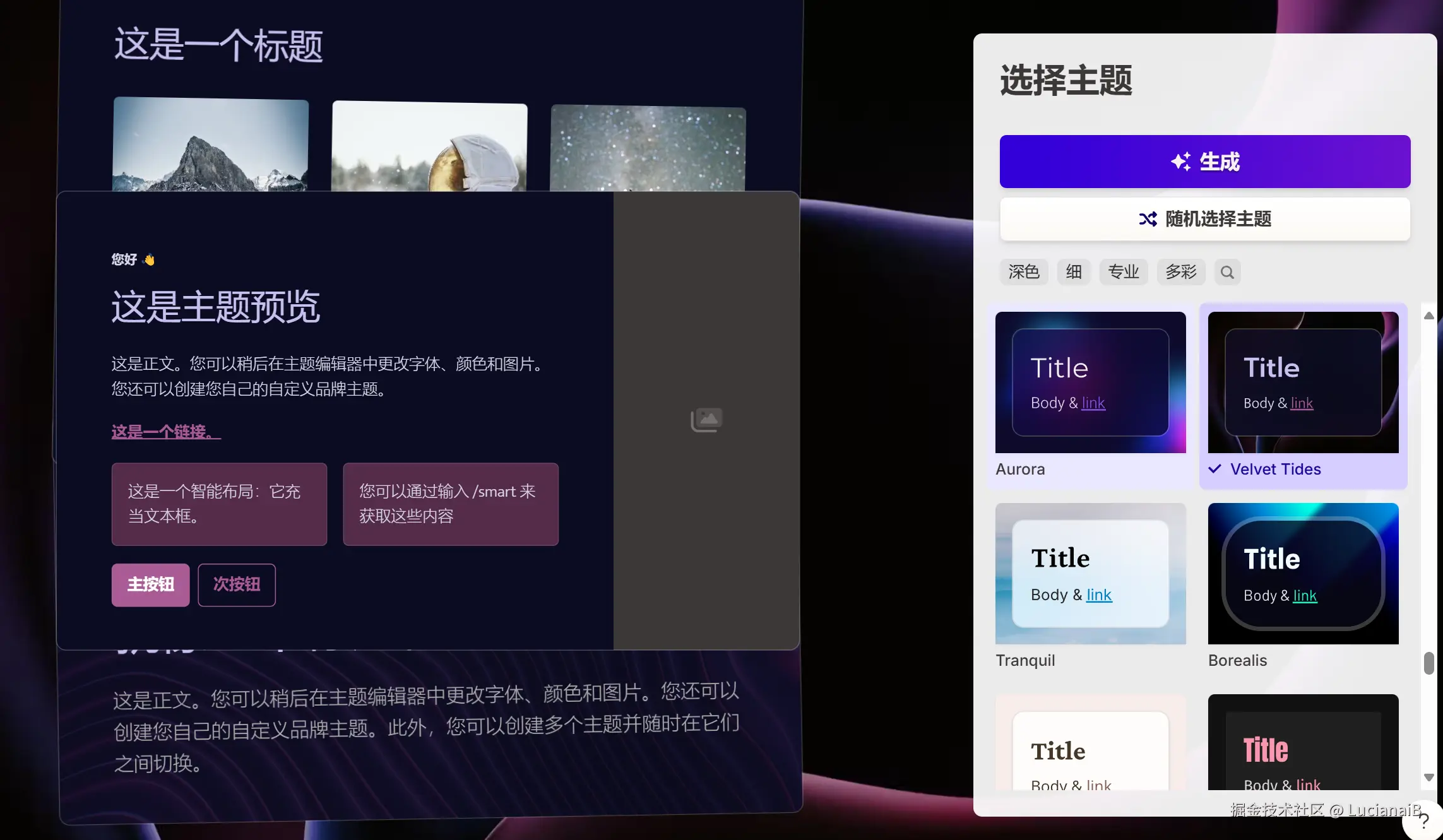Filter themes by 细 tag
This screenshot has height=840, width=1443.
1073,272
